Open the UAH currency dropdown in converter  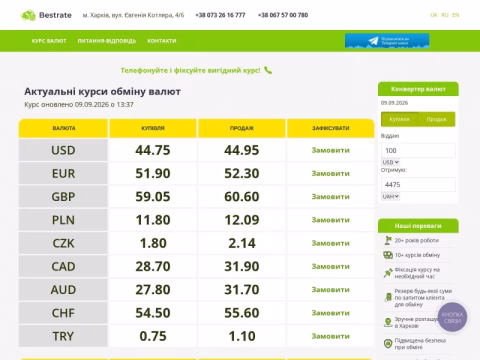tap(390, 197)
